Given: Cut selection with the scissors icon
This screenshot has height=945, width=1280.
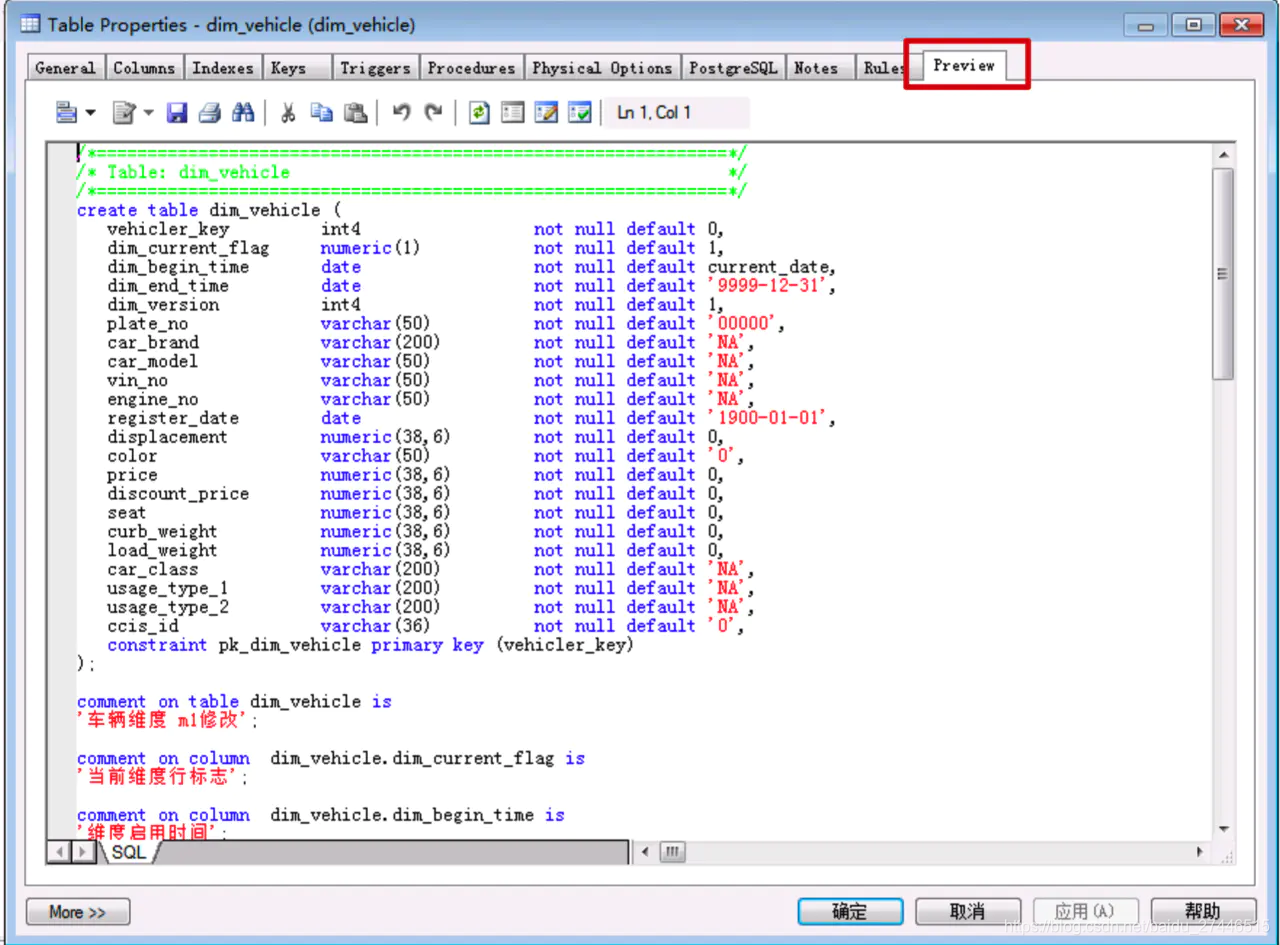Looking at the screenshot, I should (288, 113).
